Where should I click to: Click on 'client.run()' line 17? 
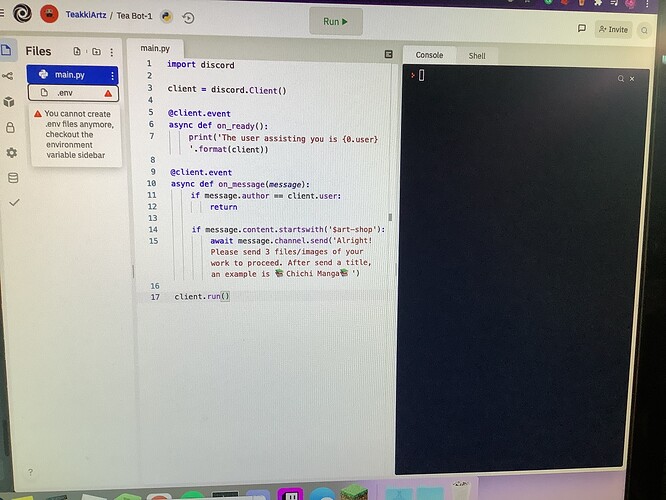click(x=202, y=297)
